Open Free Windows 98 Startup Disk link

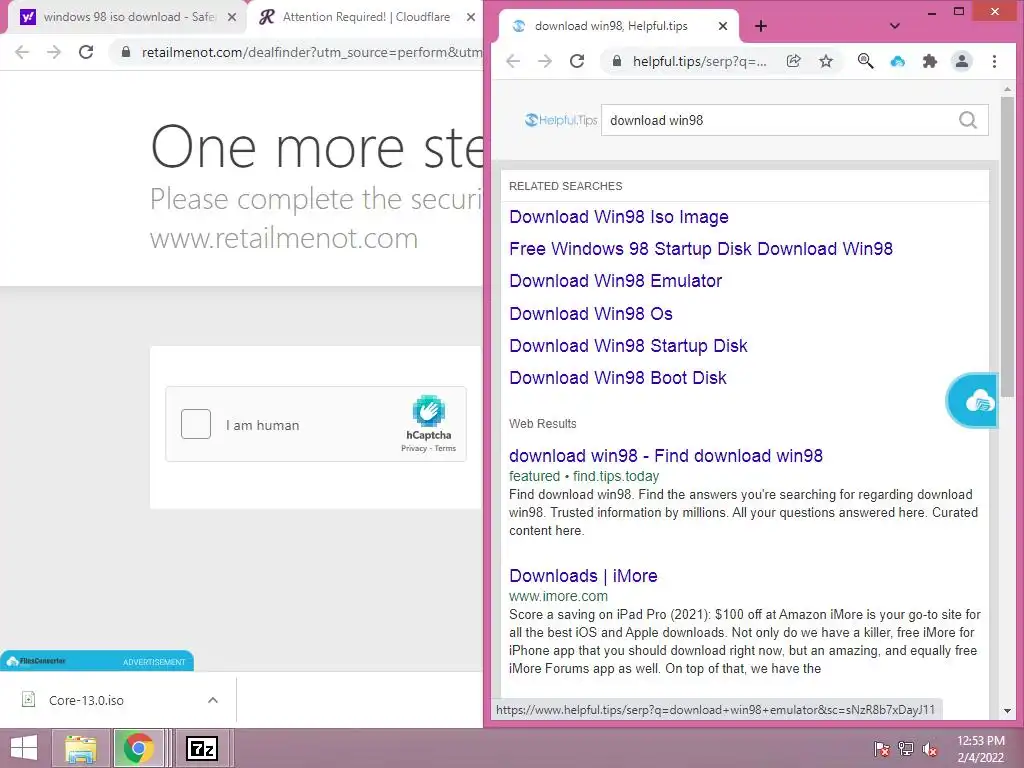pos(701,249)
